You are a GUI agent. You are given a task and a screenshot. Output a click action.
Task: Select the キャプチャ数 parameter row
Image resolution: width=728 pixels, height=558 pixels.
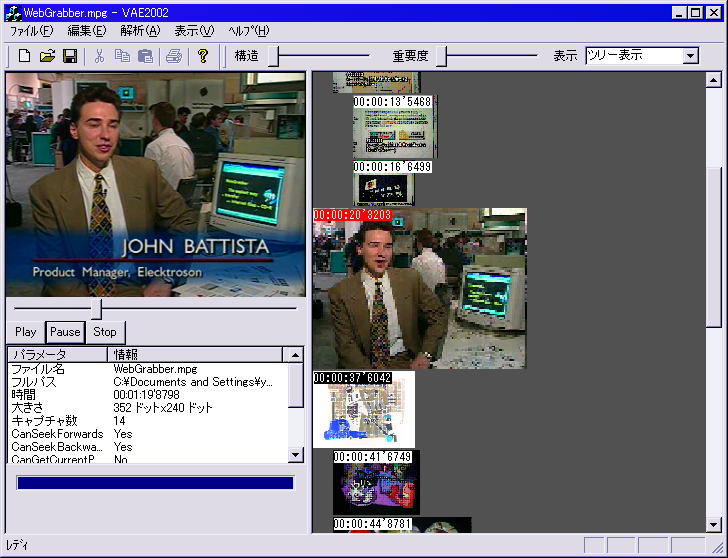tap(148, 421)
